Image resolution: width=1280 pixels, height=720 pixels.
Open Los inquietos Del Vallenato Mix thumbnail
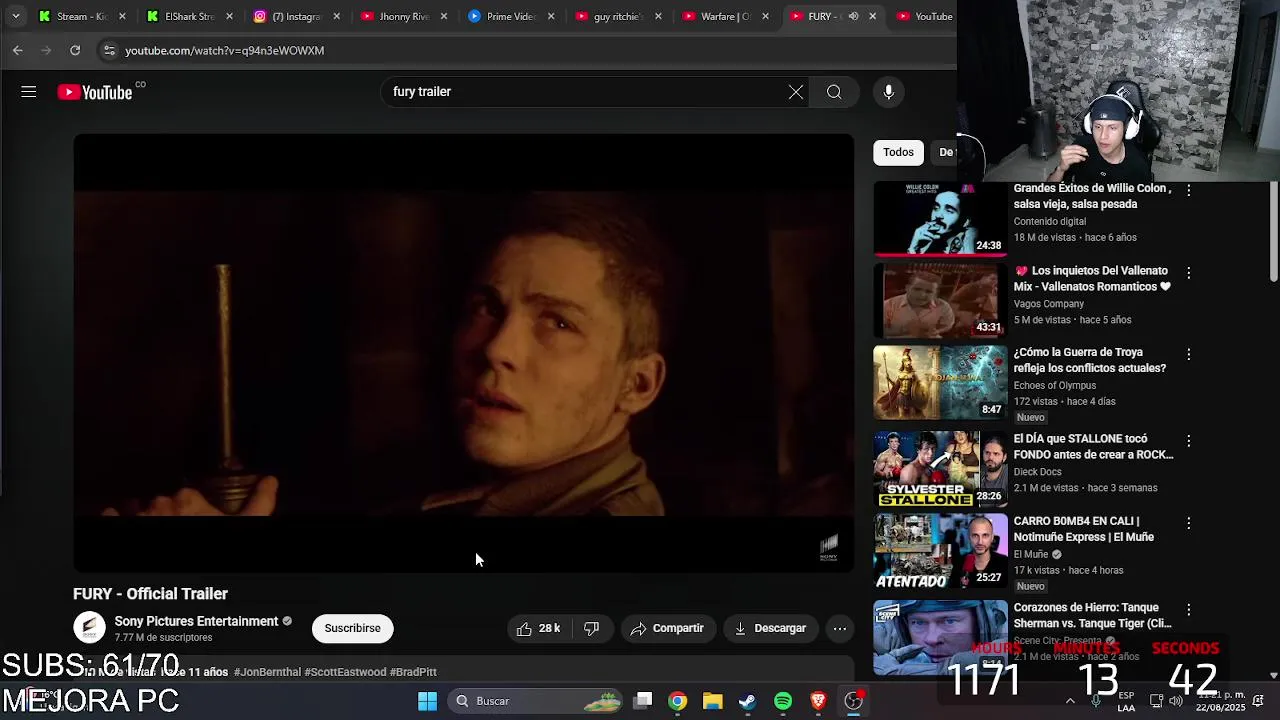pos(940,301)
